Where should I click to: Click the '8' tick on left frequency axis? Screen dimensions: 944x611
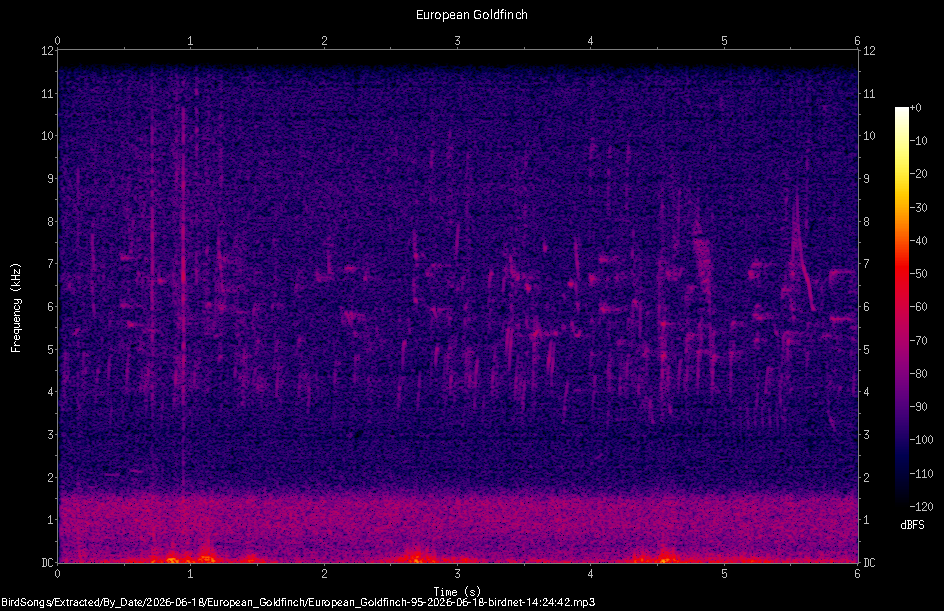(x=50, y=222)
